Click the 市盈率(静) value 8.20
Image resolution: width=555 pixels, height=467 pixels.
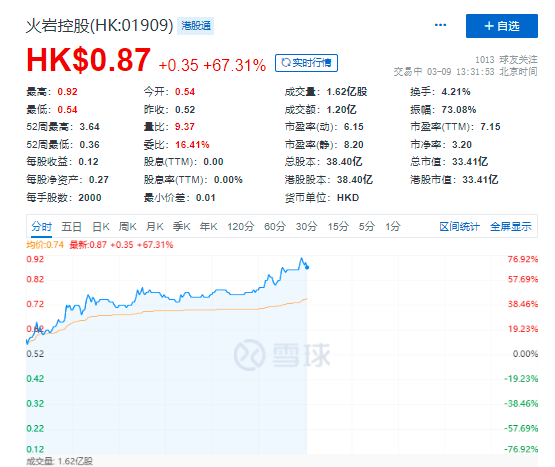pyautogui.click(x=354, y=144)
